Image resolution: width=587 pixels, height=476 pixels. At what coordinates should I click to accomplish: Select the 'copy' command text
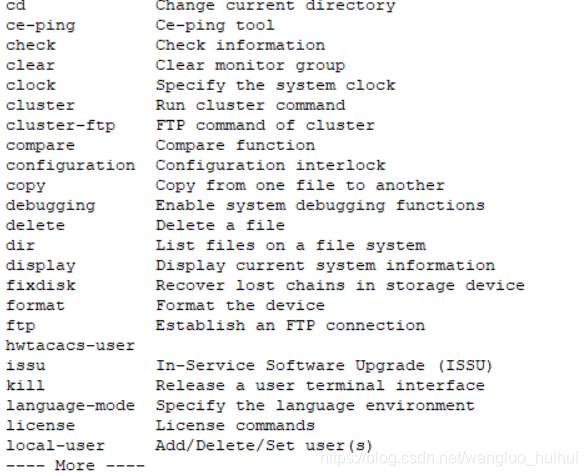coord(25,186)
